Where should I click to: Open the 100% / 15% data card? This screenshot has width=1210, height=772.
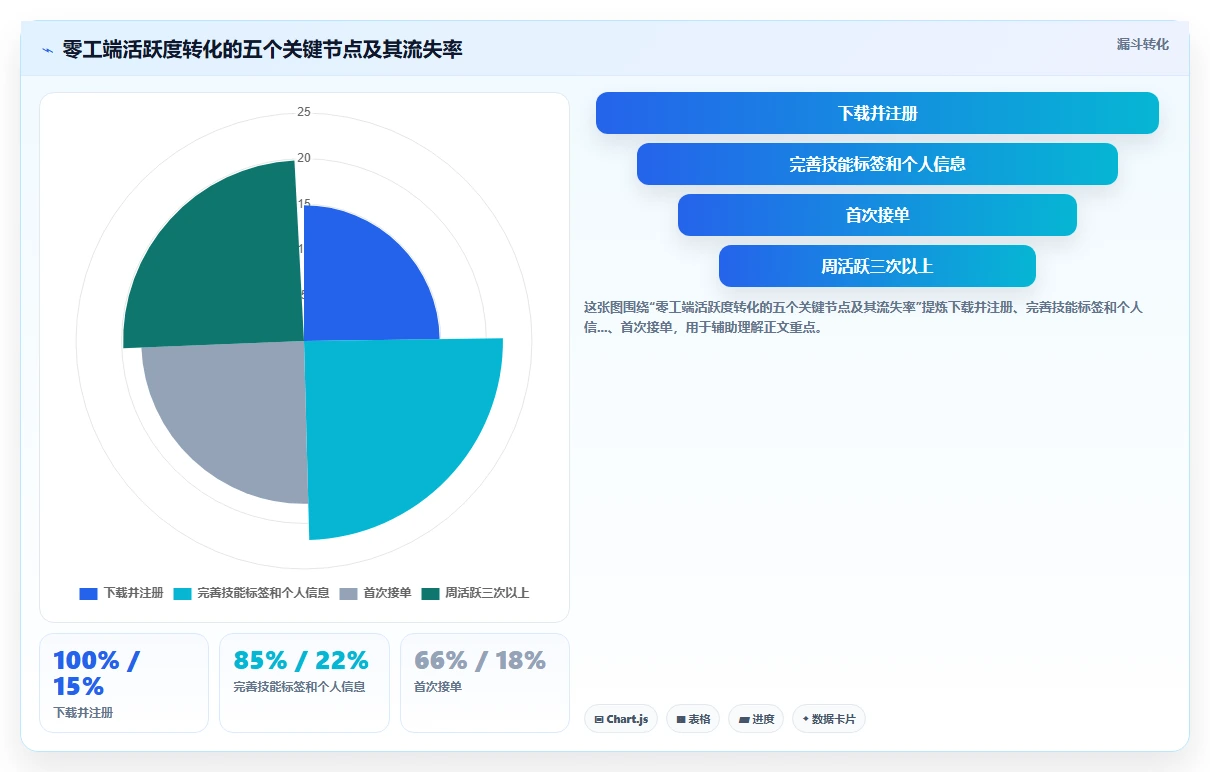point(124,683)
